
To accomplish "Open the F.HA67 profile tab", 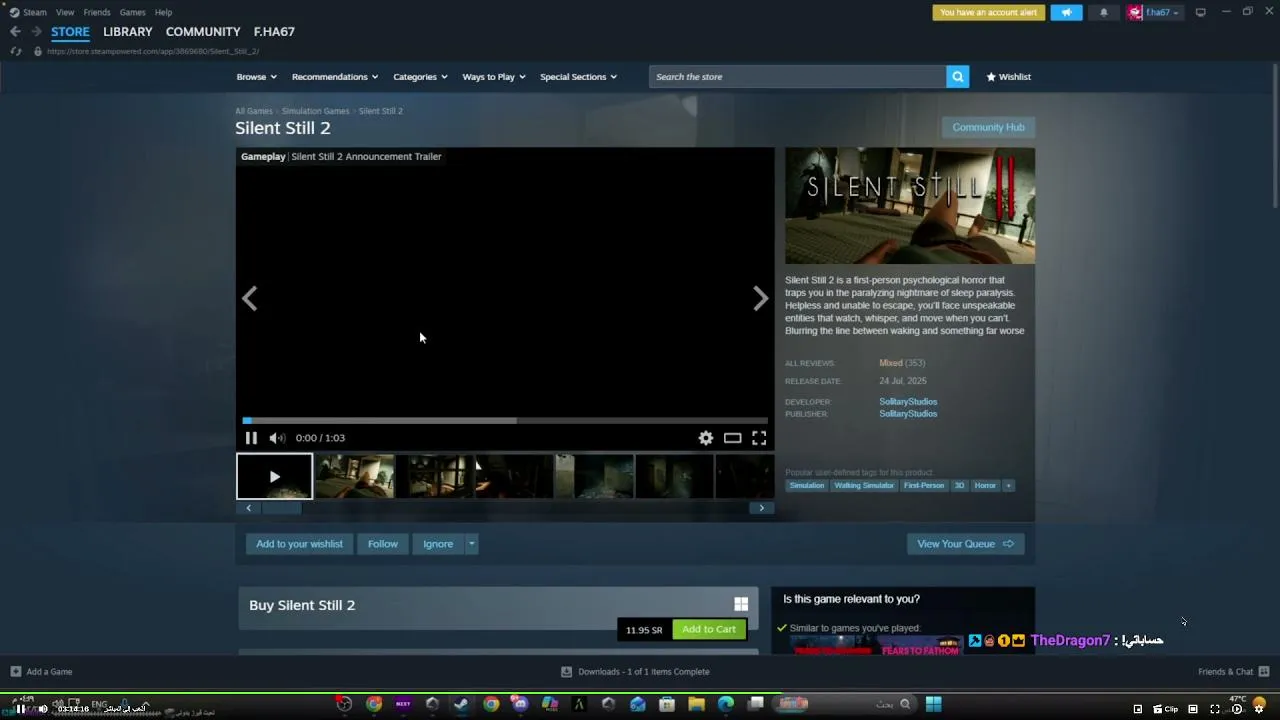I will pos(274,32).
